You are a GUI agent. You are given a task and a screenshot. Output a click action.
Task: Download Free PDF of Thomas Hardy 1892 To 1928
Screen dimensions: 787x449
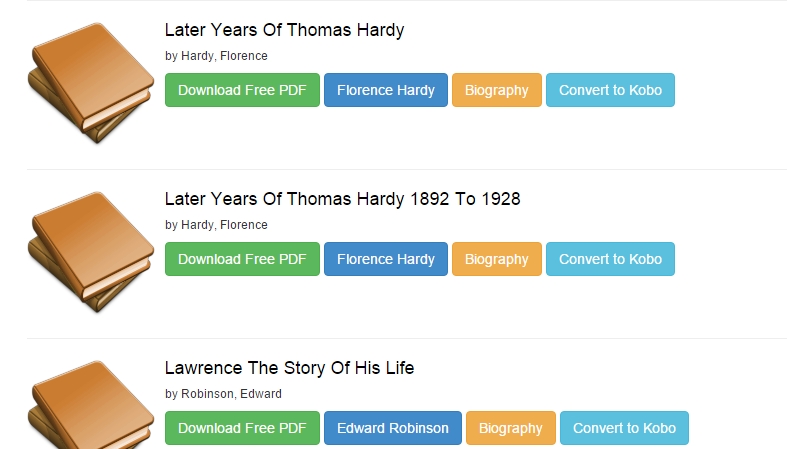pos(242,259)
